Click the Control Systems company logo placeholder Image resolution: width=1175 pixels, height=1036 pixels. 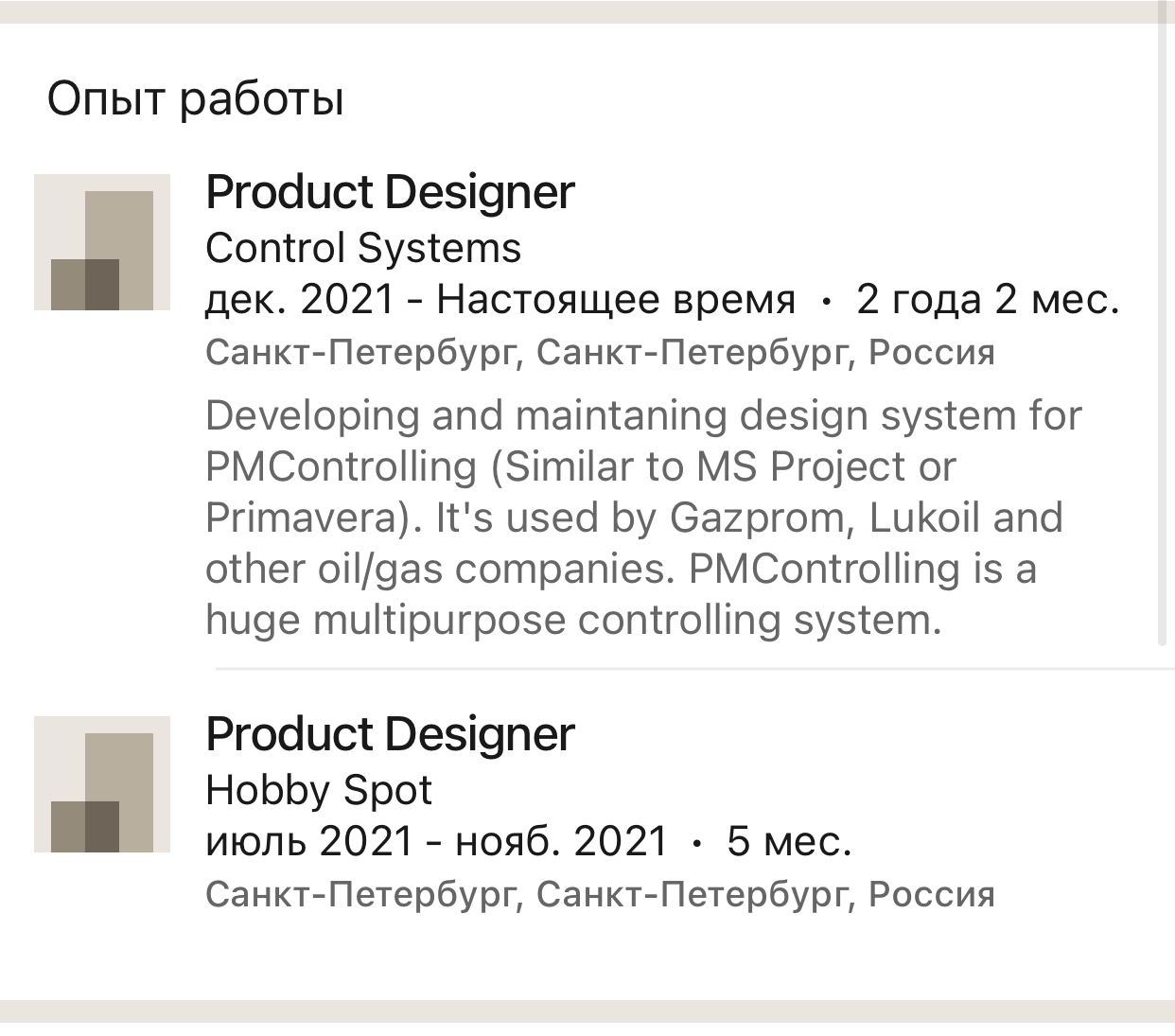tap(102, 242)
